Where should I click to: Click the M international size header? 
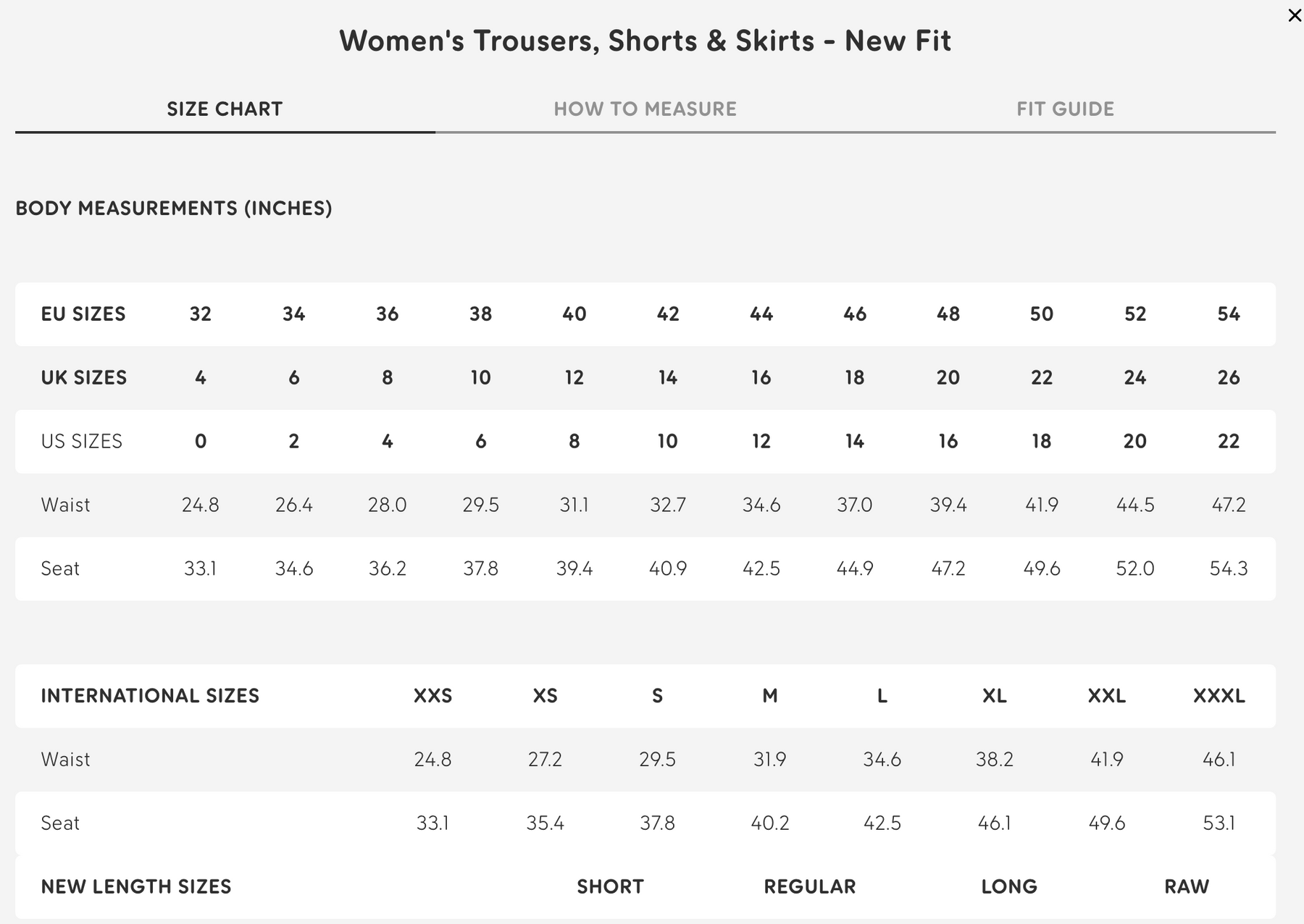click(769, 697)
